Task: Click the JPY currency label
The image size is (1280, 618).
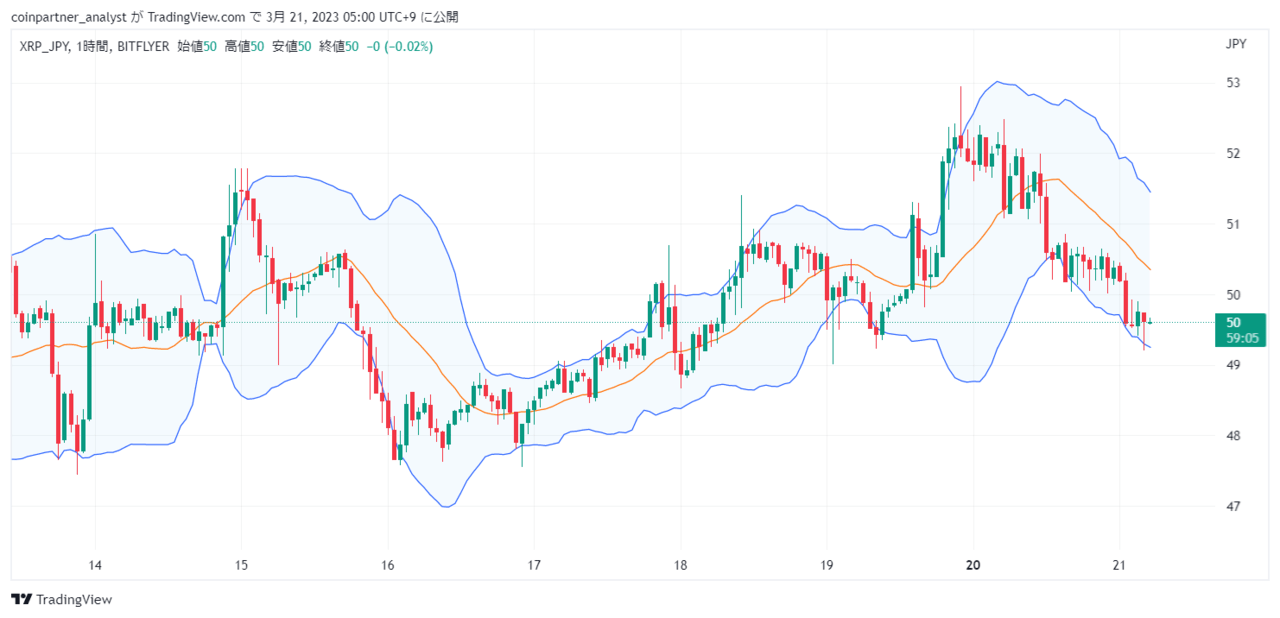Action: pyautogui.click(x=1236, y=44)
